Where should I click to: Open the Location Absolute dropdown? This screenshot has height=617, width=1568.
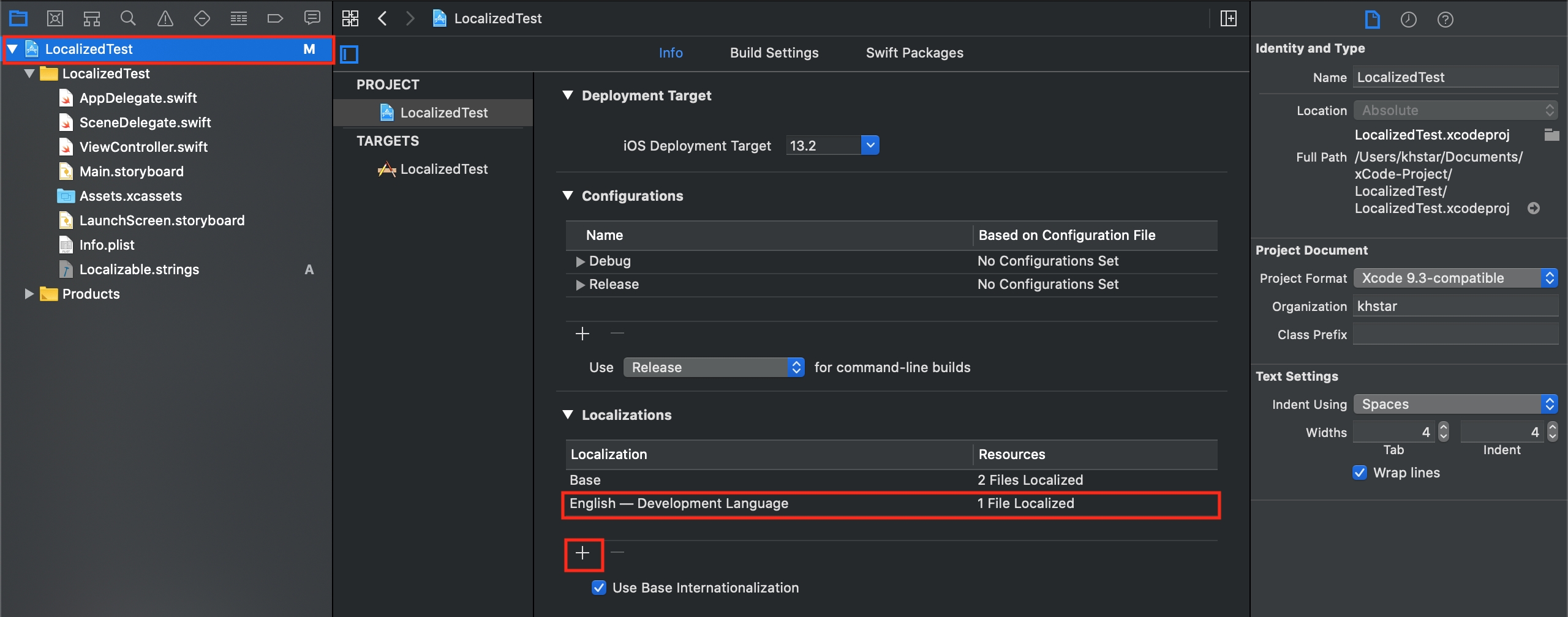(x=1455, y=110)
